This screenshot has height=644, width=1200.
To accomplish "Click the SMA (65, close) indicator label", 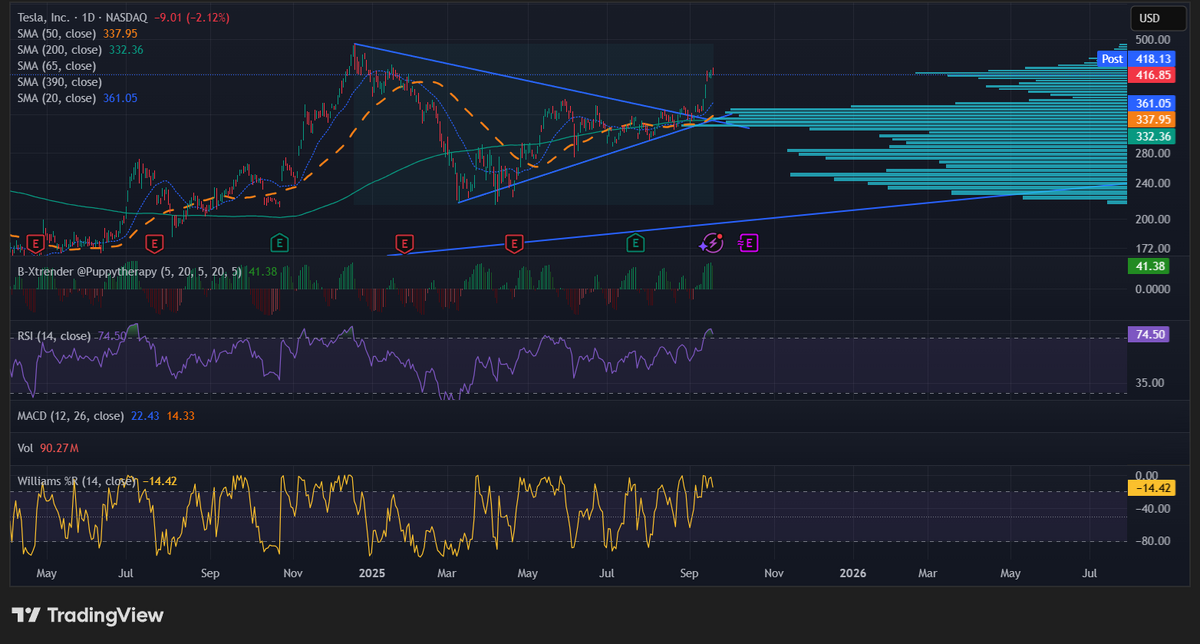I will coord(58,66).
